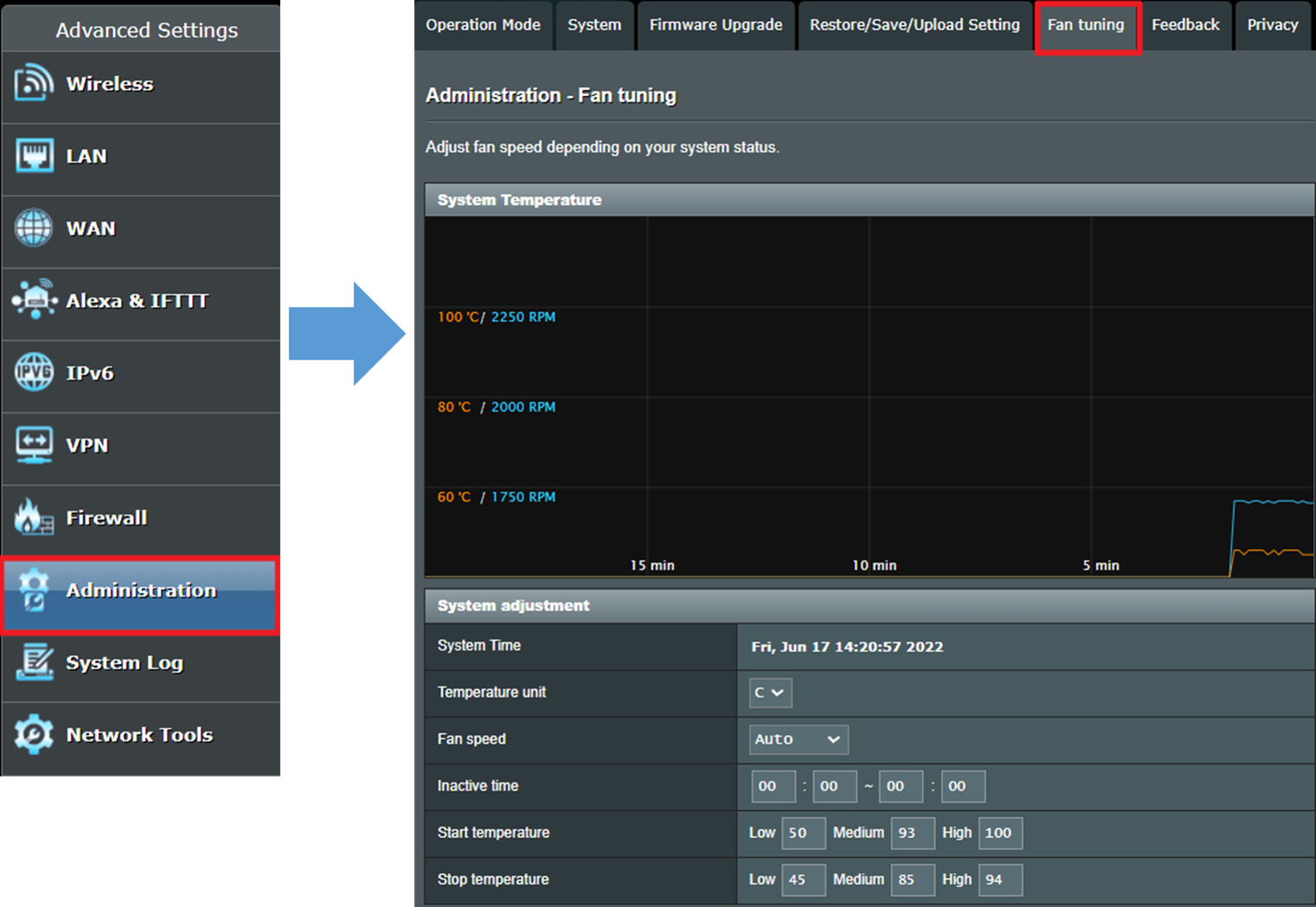Click the 10 min axis label
Screen dimensions: 1316x907
[874, 565]
